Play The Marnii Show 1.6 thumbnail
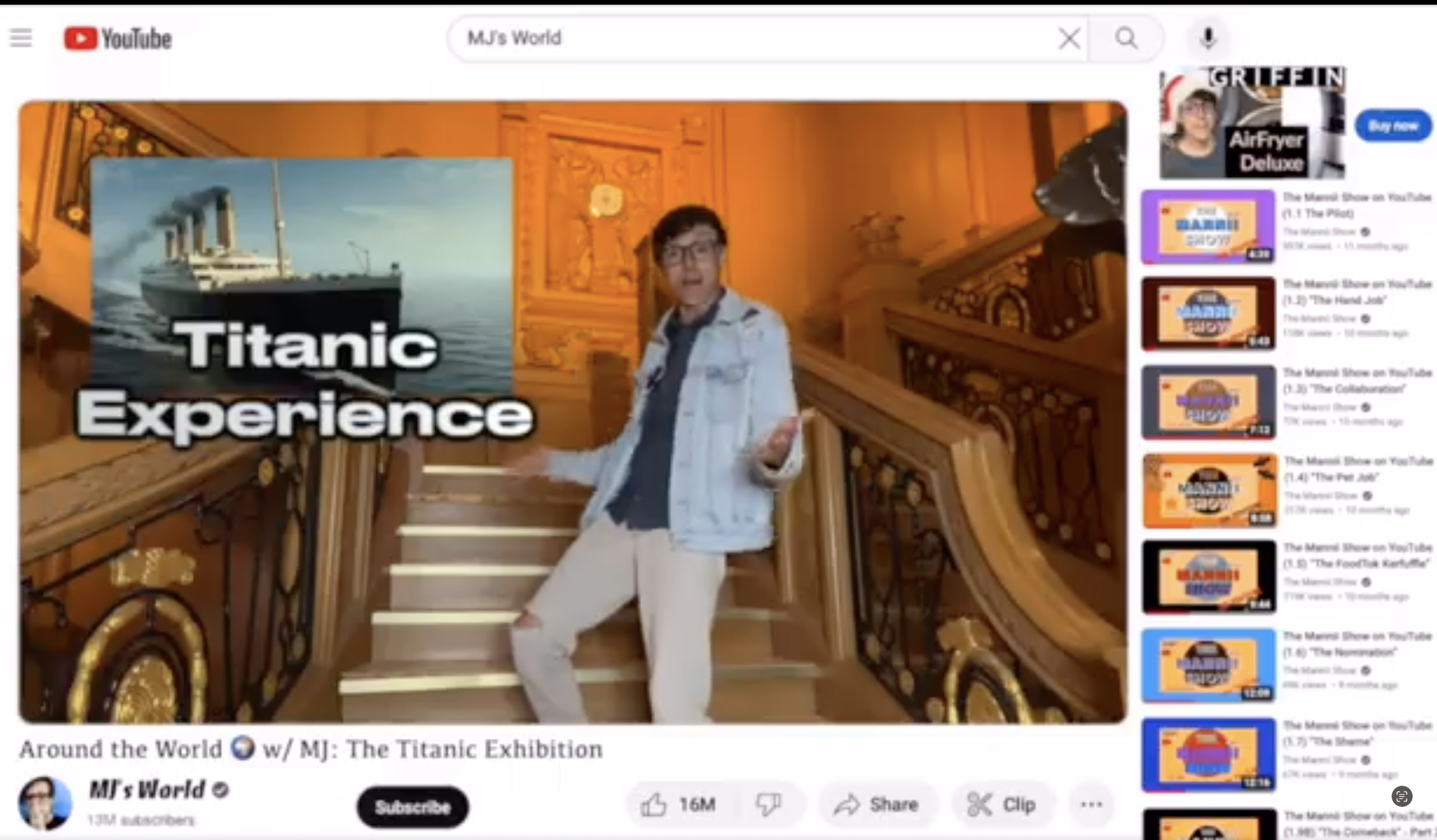Image resolution: width=1437 pixels, height=840 pixels. tap(1208, 665)
